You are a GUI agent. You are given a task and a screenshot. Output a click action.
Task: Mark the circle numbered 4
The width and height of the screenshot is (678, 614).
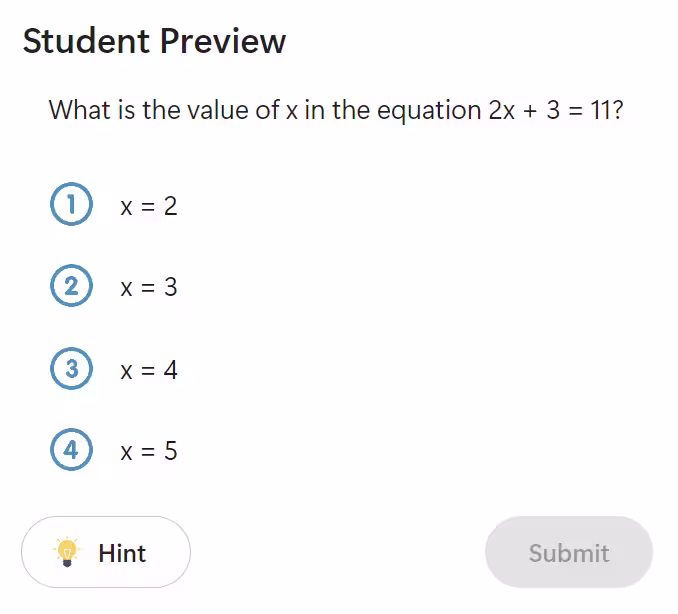click(71, 450)
